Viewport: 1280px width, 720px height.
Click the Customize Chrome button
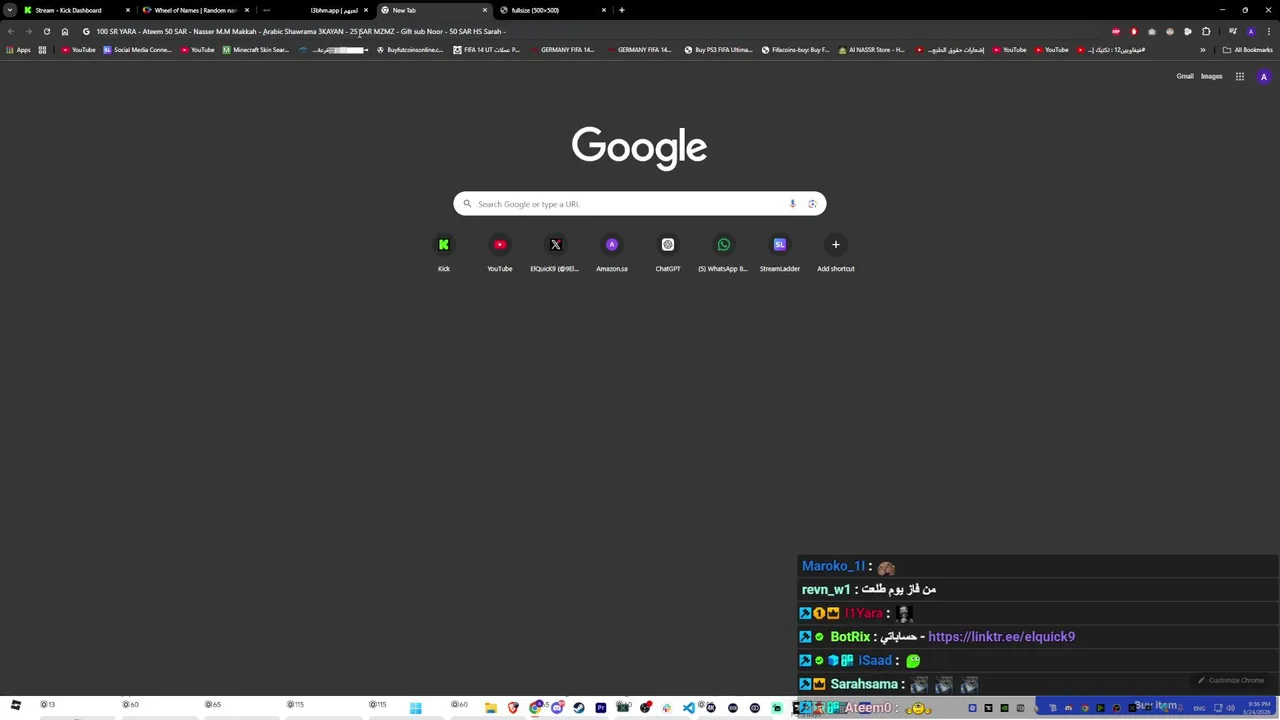(1231, 680)
